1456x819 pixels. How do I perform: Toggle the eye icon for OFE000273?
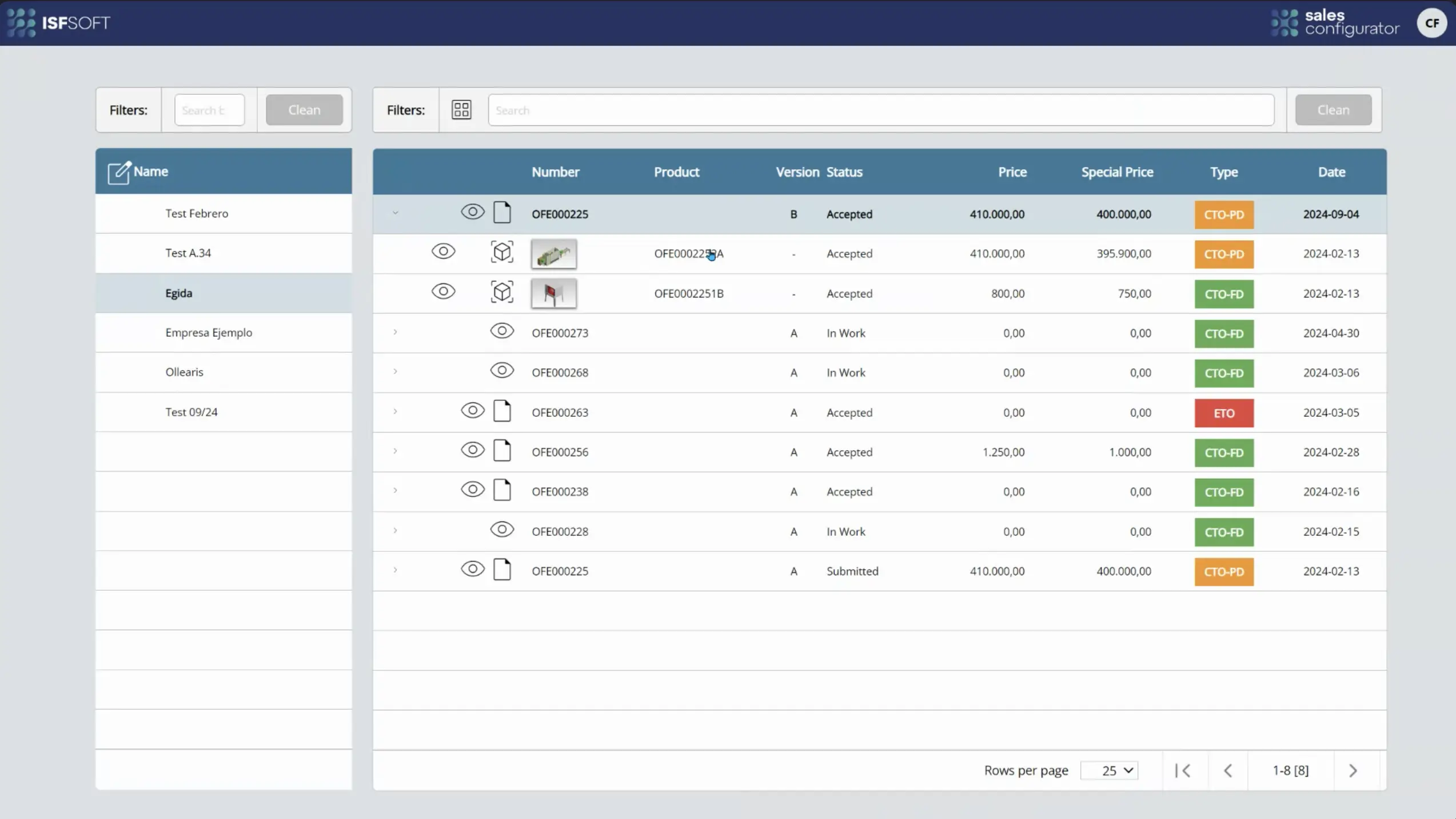click(x=502, y=331)
